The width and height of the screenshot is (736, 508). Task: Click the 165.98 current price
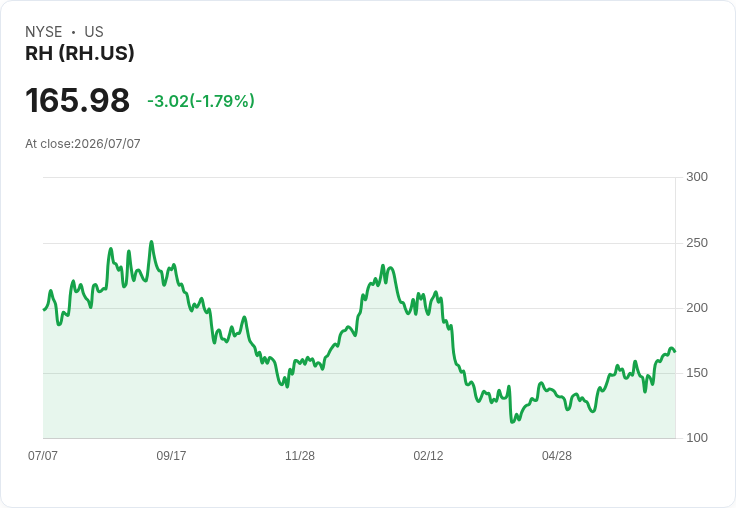coord(77,100)
